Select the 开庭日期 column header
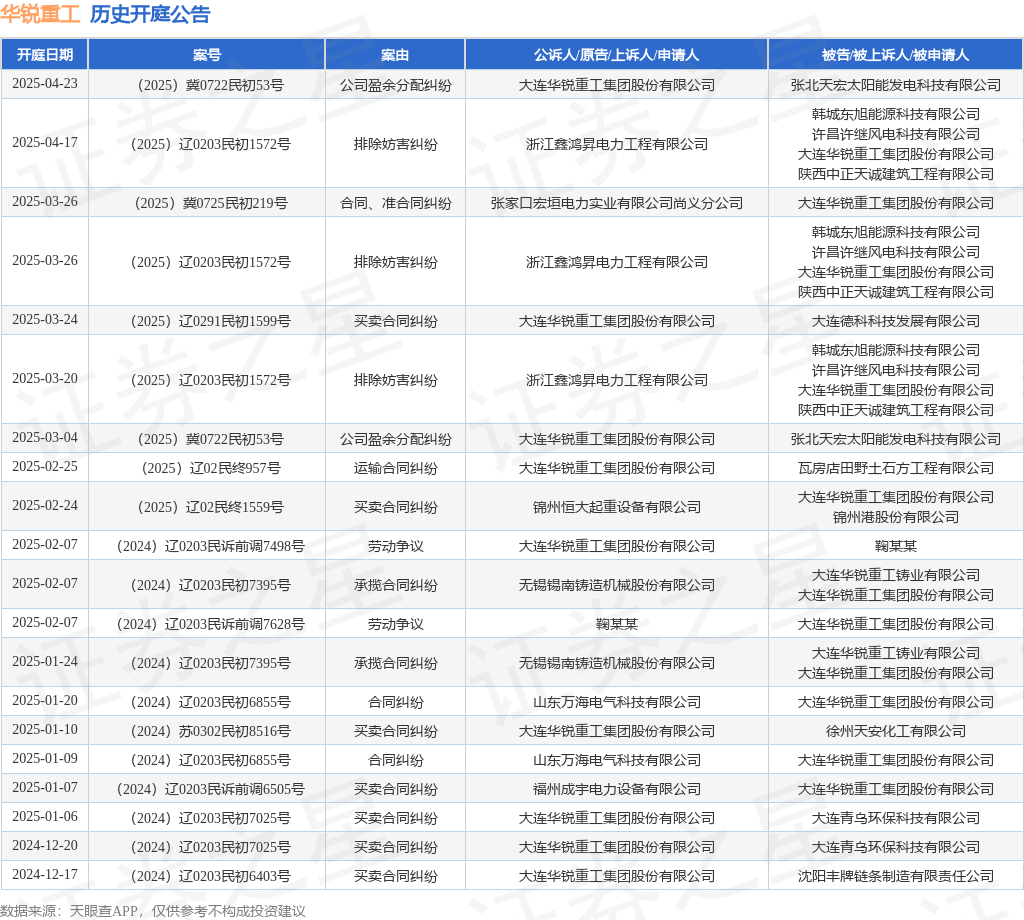The image size is (1024, 920). pyautogui.click(x=44, y=55)
